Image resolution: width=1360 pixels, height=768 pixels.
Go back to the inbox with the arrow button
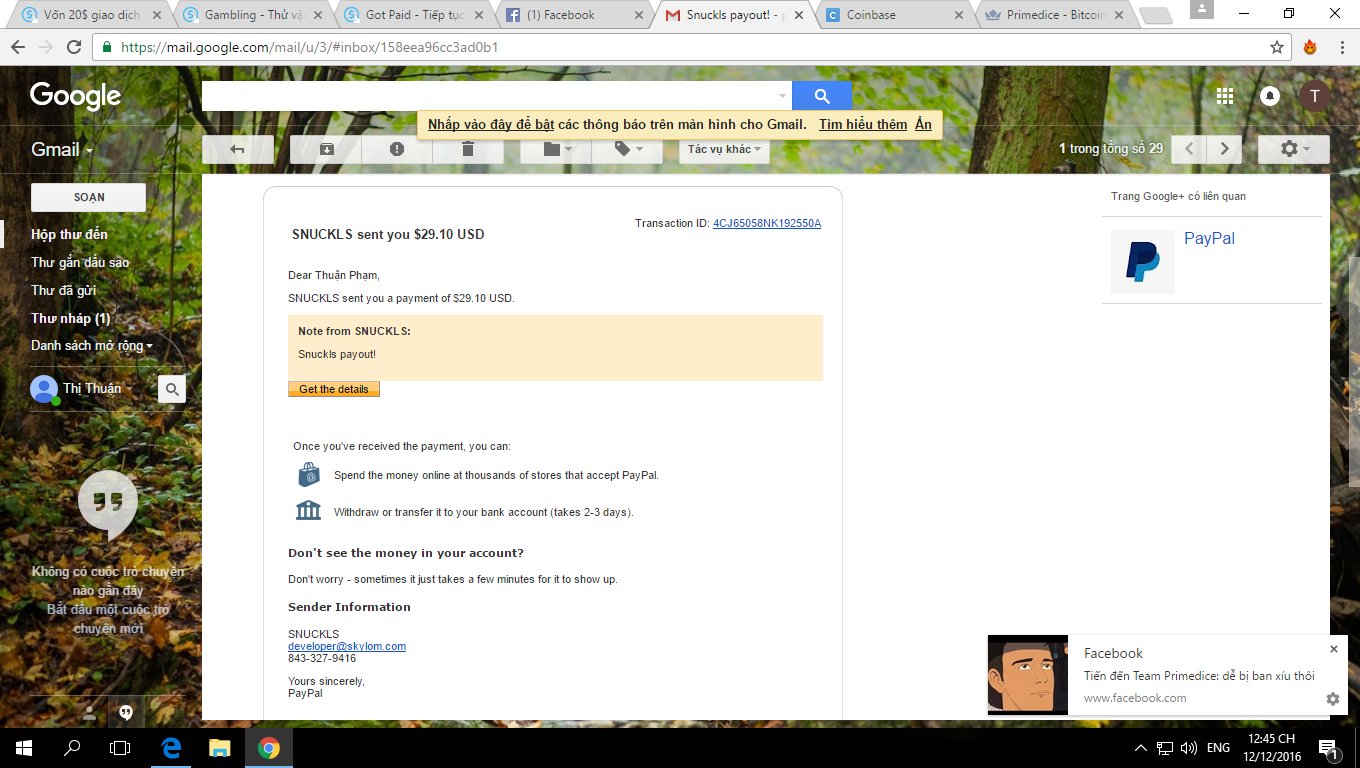tap(238, 149)
